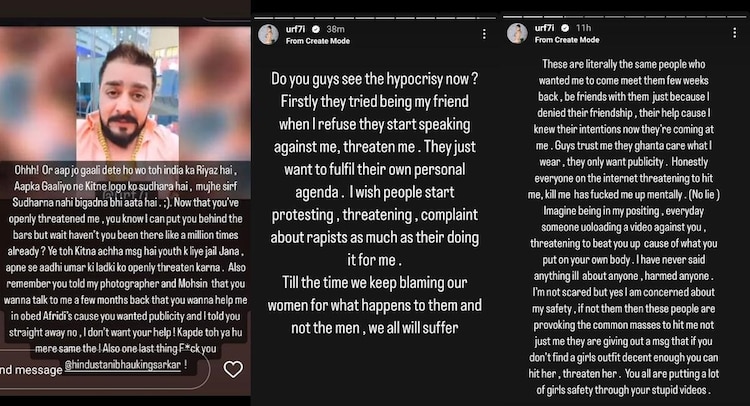Viewport: 750px width, 406px height.
Task: Open the @hindustanibhaukingsarkar mention
Action: click(x=123, y=365)
